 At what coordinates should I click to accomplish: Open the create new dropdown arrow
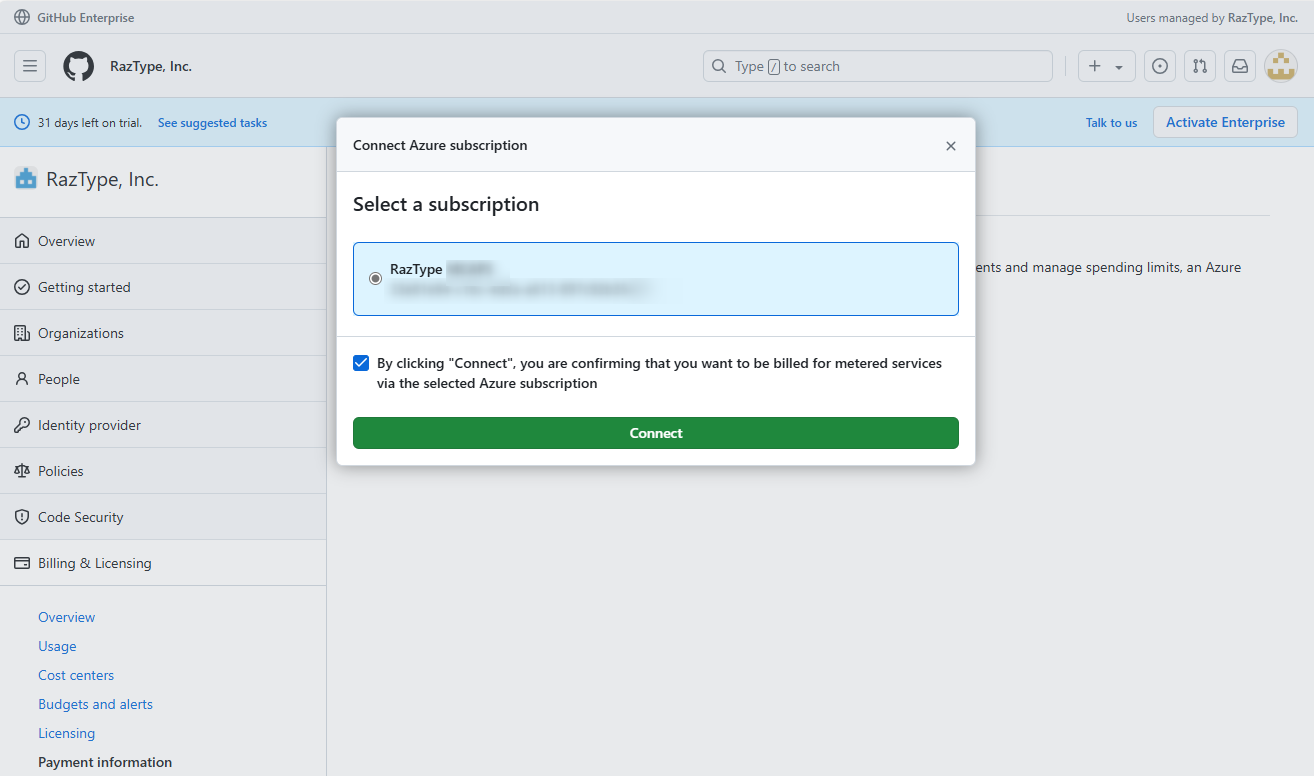click(1118, 65)
